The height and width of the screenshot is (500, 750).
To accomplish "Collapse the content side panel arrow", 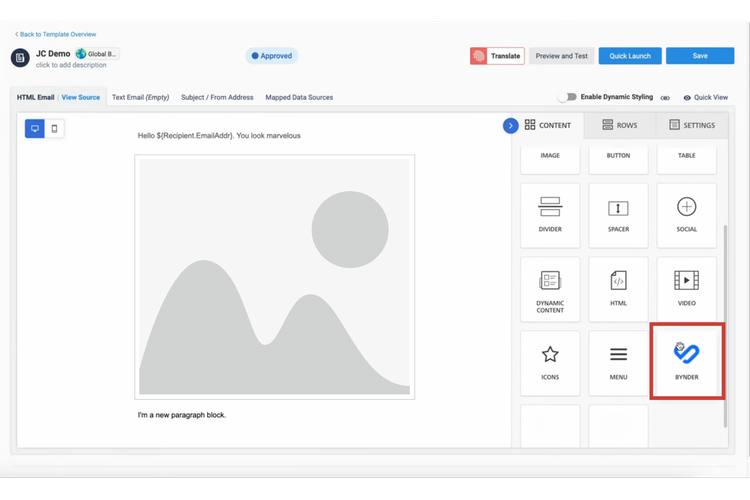I will click(x=510, y=126).
